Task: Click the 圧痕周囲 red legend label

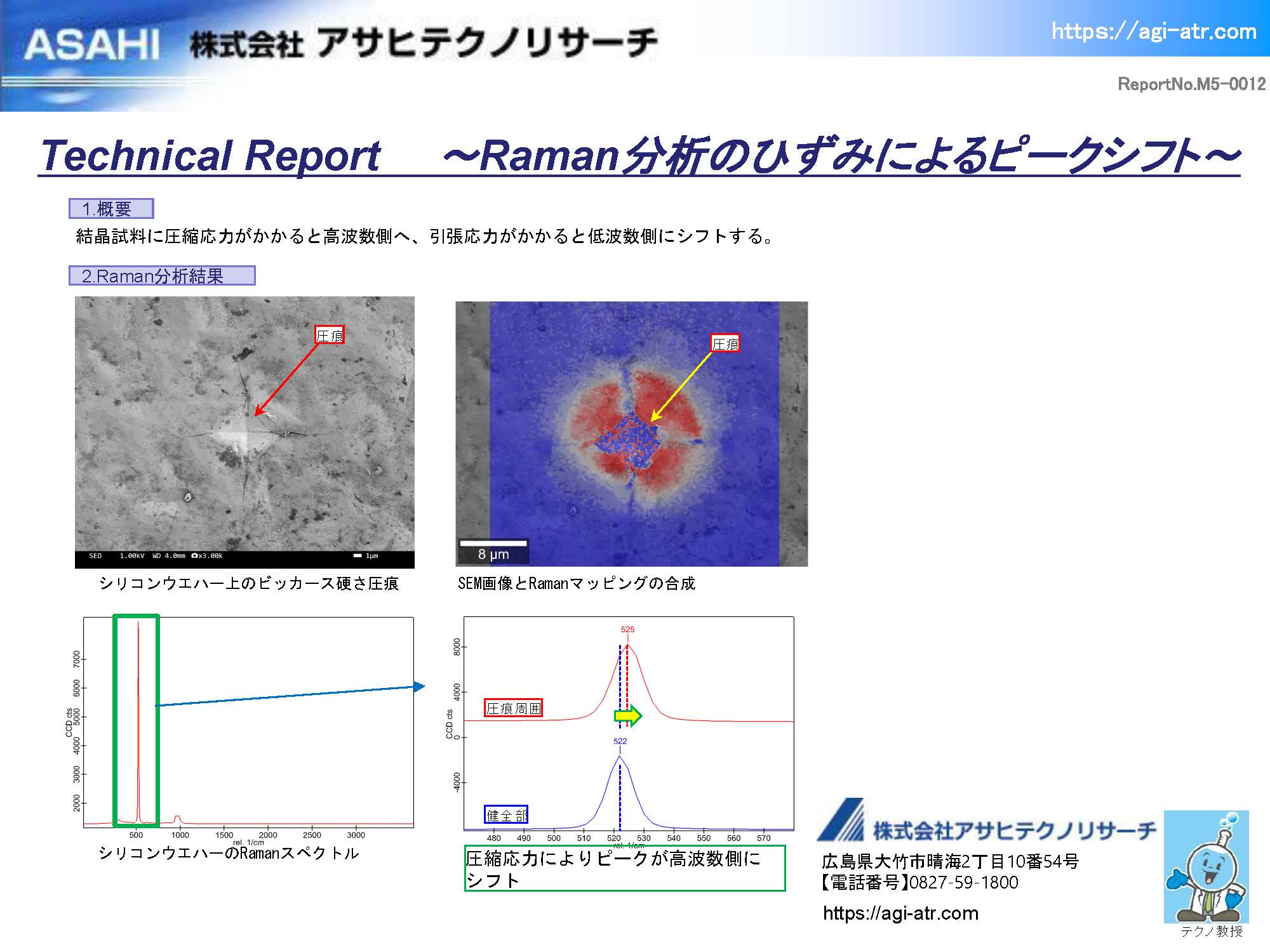Action: click(x=513, y=708)
